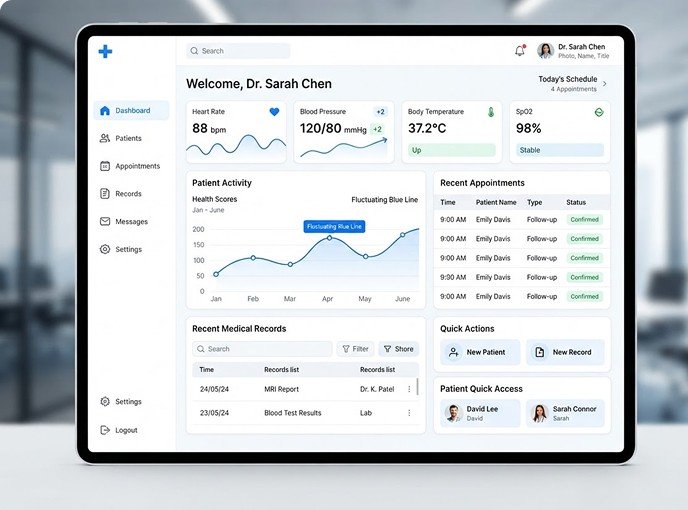The width and height of the screenshot is (688, 510).
Task: Click Dr. Sarah Chen's profile avatar
Action: [x=545, y=51]
